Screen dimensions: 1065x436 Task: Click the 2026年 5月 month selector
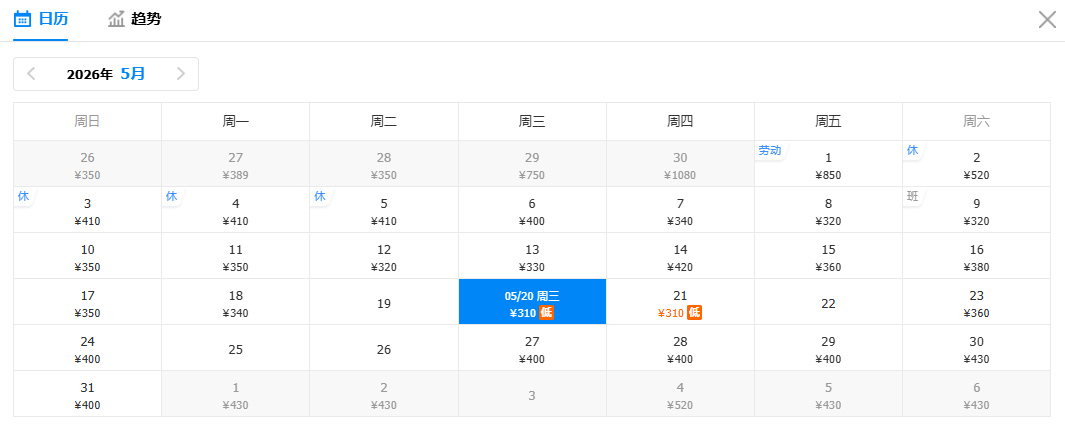click(x=106, y=73)
